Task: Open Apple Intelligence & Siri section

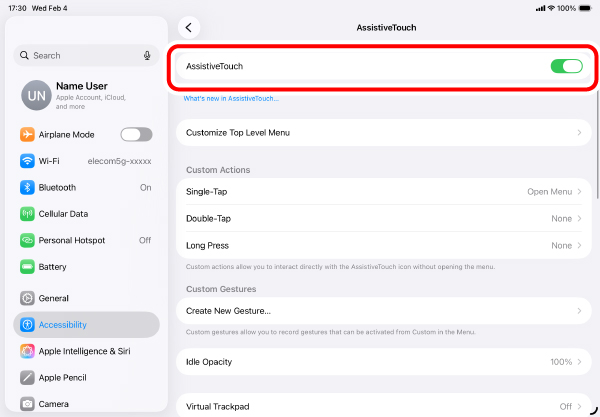Action: click(86, 351)
